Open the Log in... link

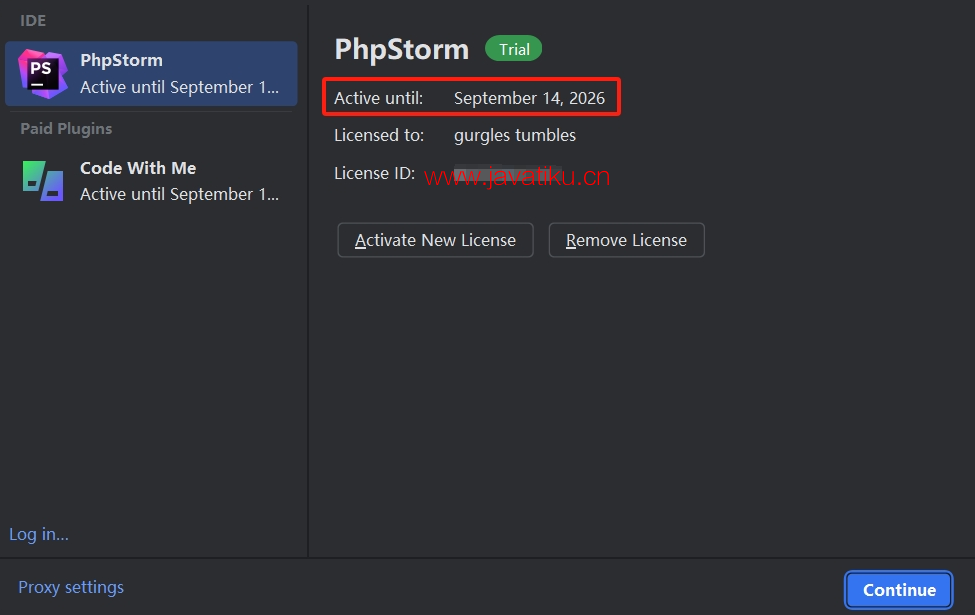(x=39, y=534)
